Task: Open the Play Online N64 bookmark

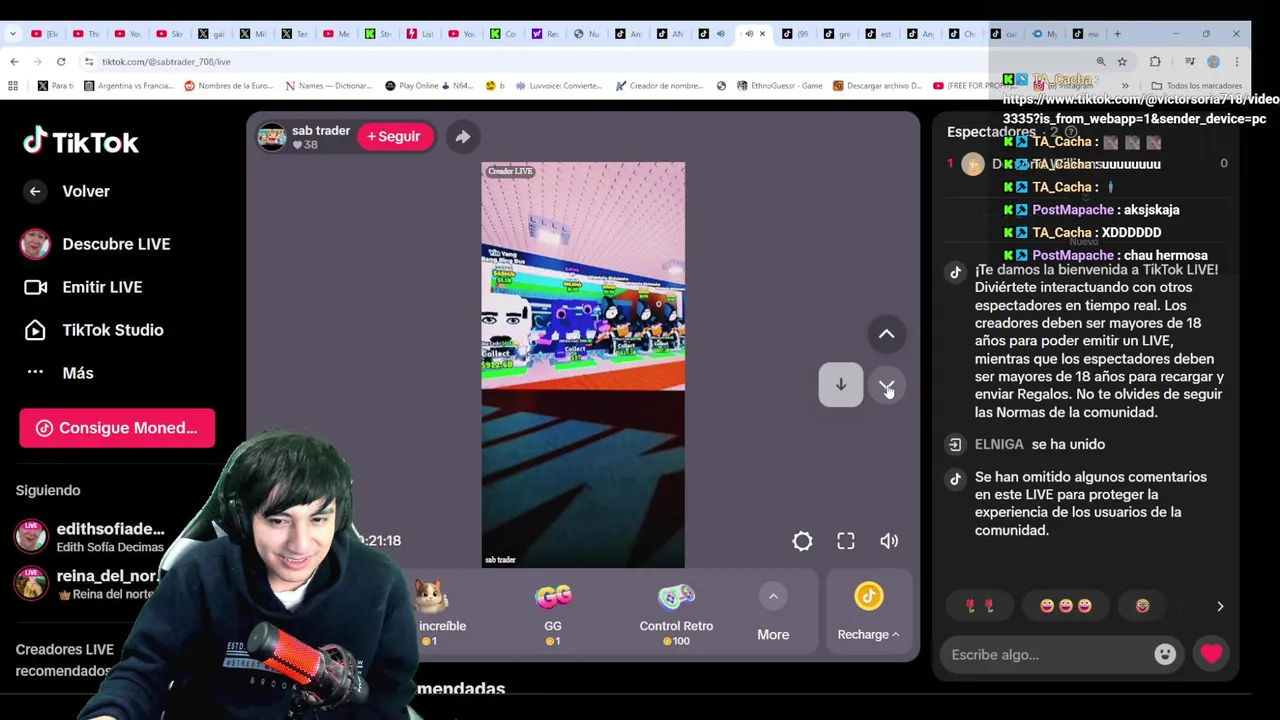Action: pyautogui.click(x=429, y=86)
